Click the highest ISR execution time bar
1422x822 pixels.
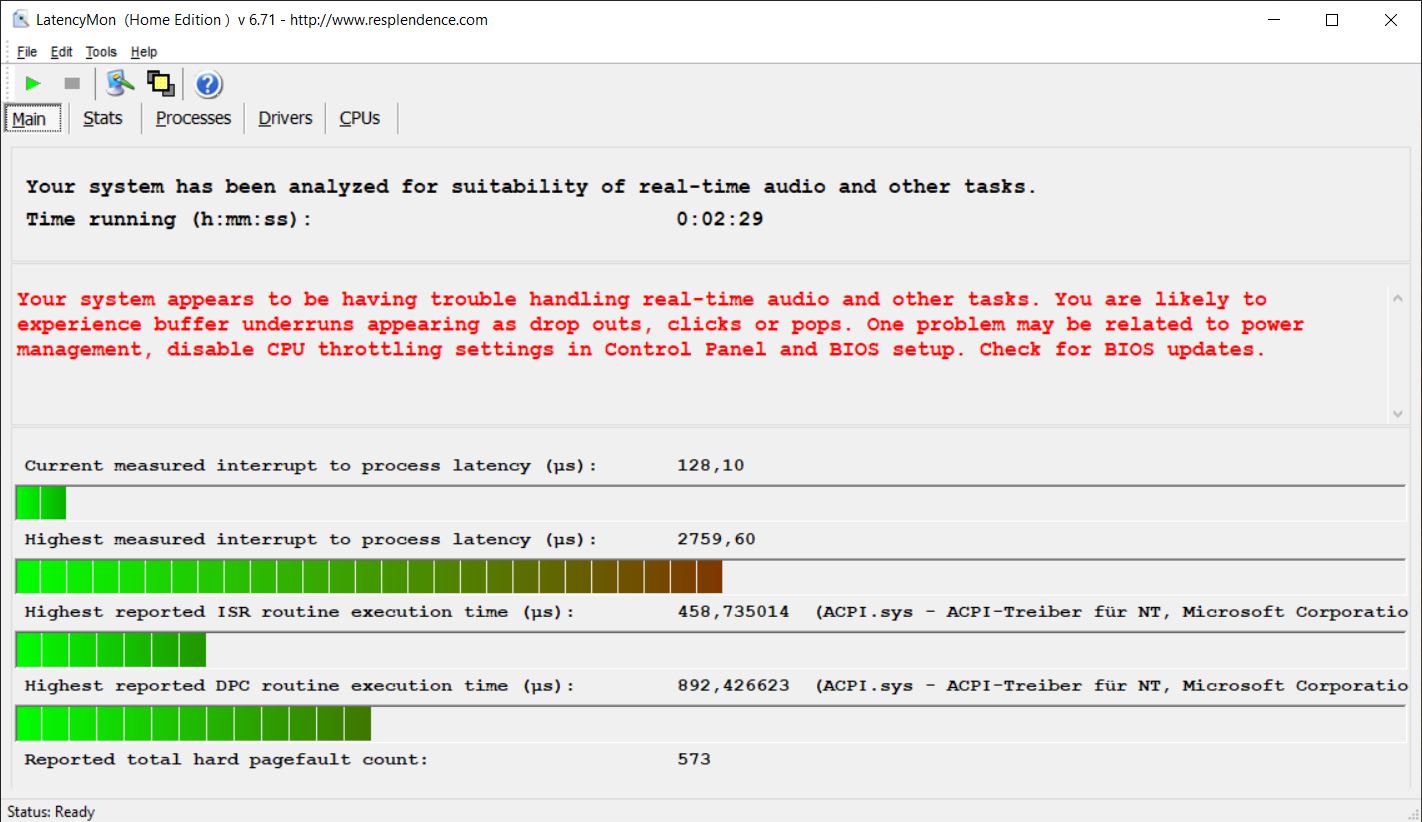[x=710, y=650]
